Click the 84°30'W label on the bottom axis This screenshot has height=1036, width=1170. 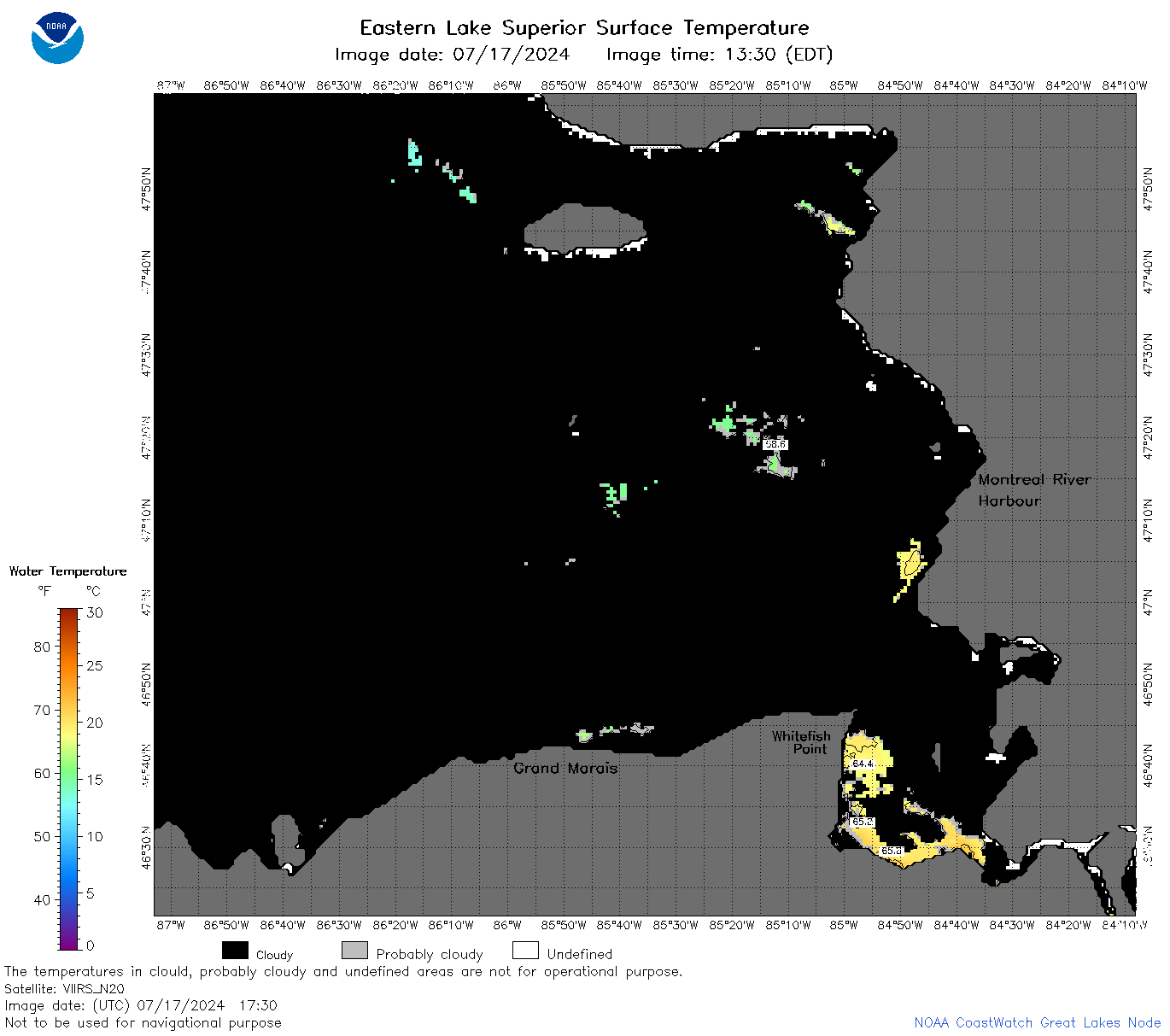pos(1012,925)
